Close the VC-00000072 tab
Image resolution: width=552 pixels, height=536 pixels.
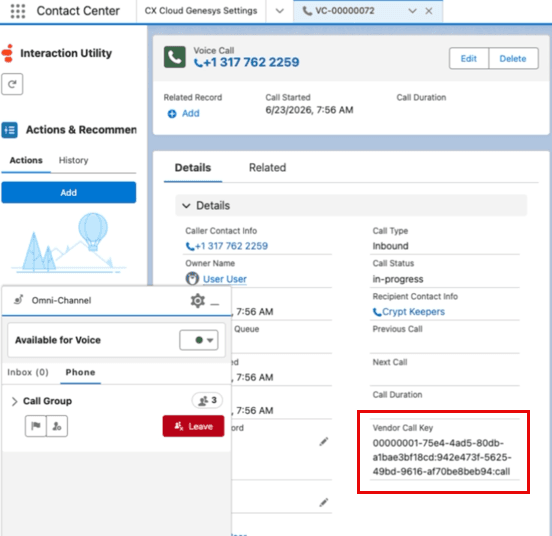428,11
